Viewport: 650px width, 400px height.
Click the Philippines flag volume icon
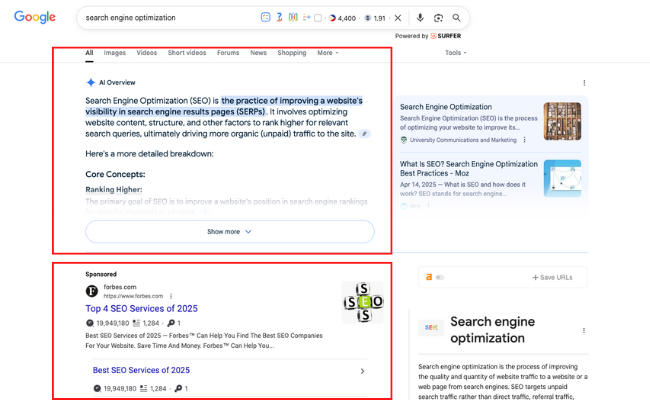coord(332,18)
